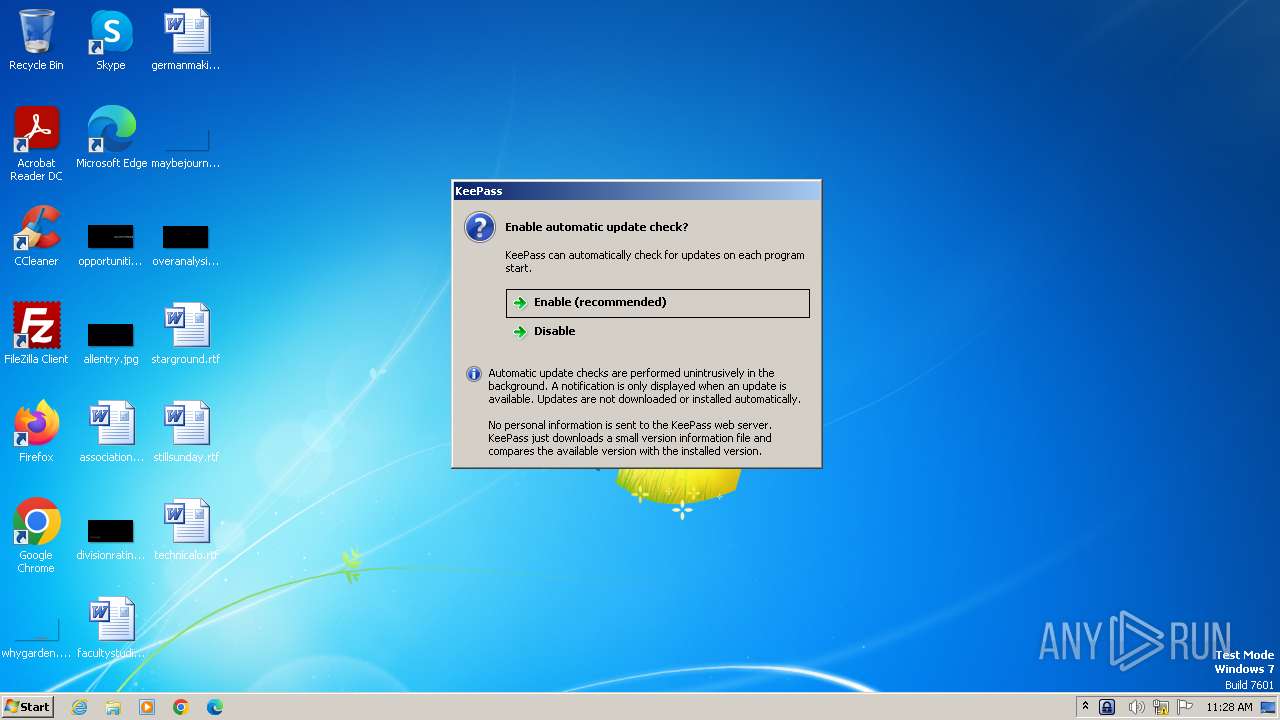This screenshot has width=1280, height=720.
Task: Choose Disable automatic update check
Action: point(657,331)
